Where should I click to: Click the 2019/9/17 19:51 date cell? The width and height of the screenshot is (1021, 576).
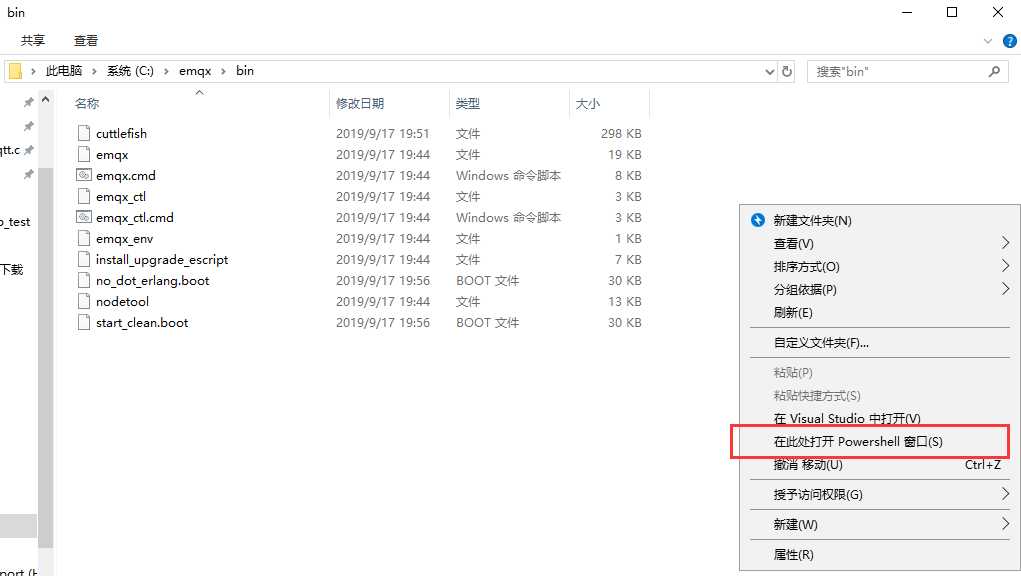tap(382, 133)
